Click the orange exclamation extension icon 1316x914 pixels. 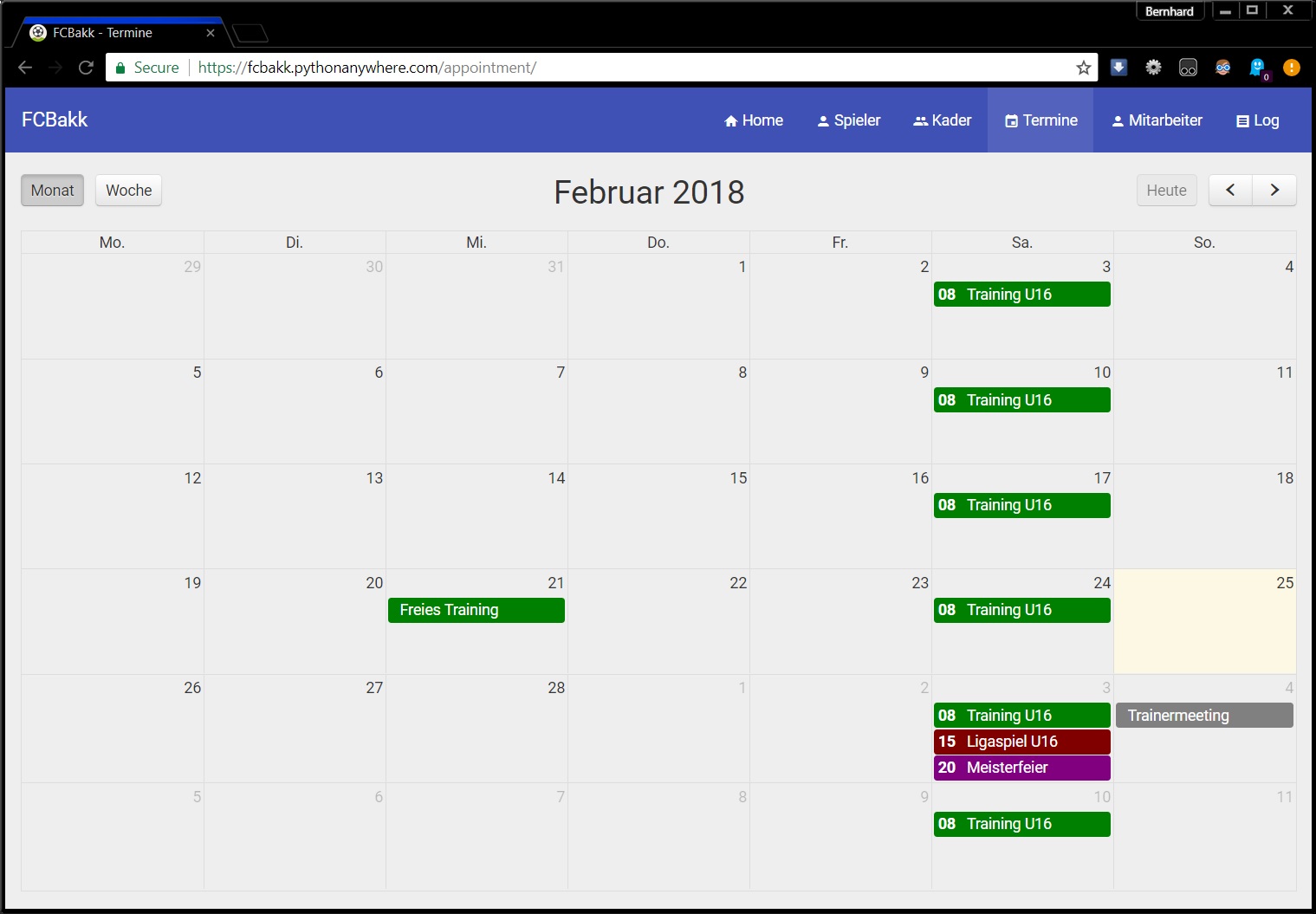(x=1291, y=68)
